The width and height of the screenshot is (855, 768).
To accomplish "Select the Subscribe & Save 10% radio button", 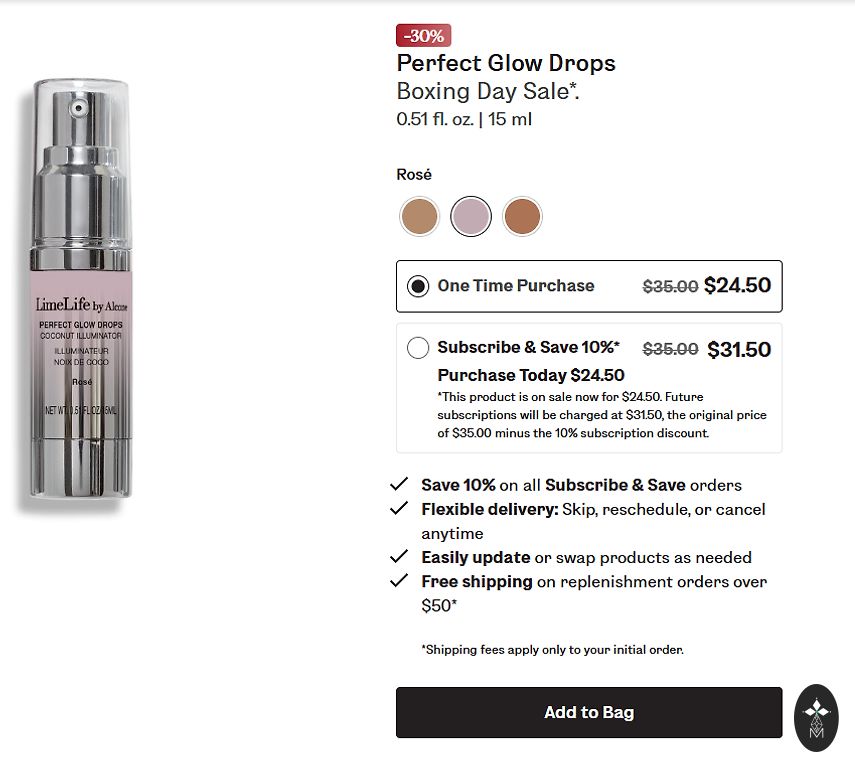I will pyautogui.click(x=418, y=348).
